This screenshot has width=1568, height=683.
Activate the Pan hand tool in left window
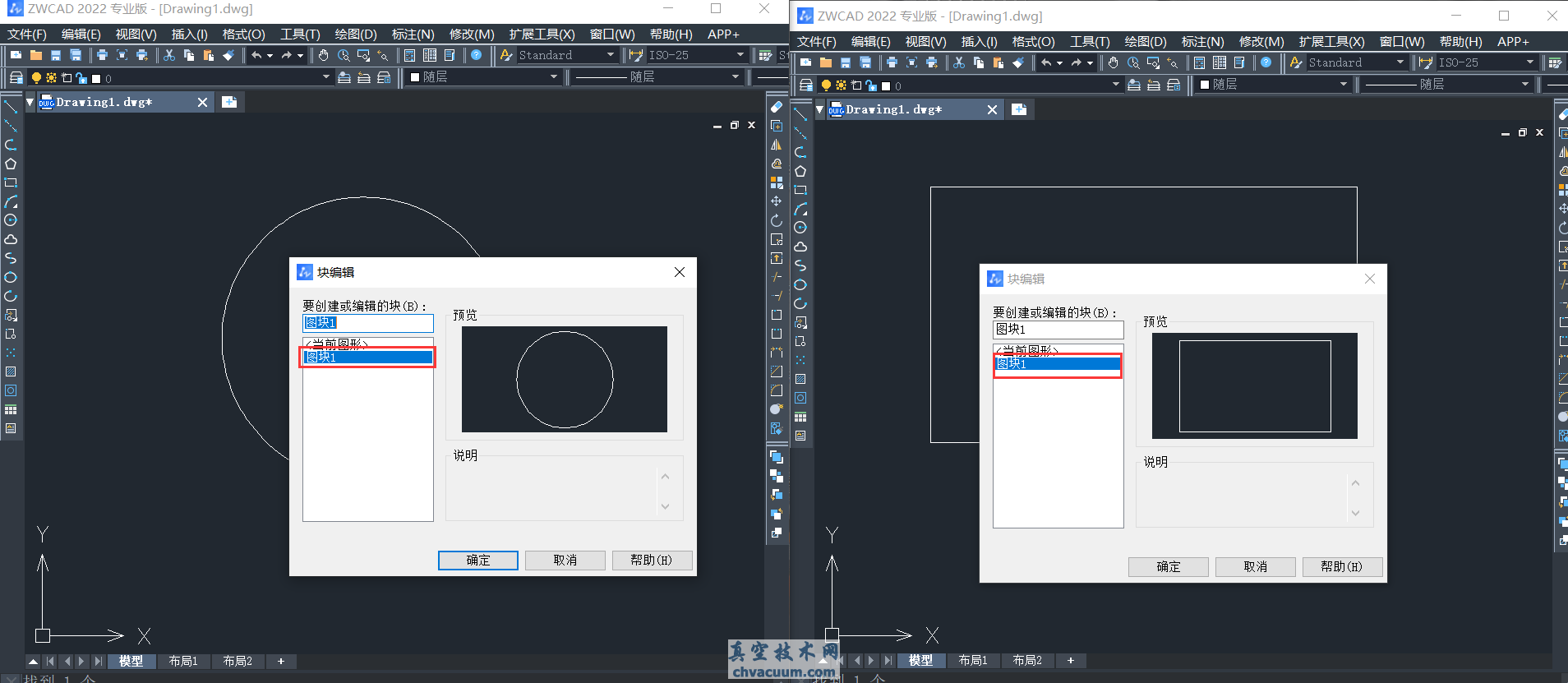324,55
